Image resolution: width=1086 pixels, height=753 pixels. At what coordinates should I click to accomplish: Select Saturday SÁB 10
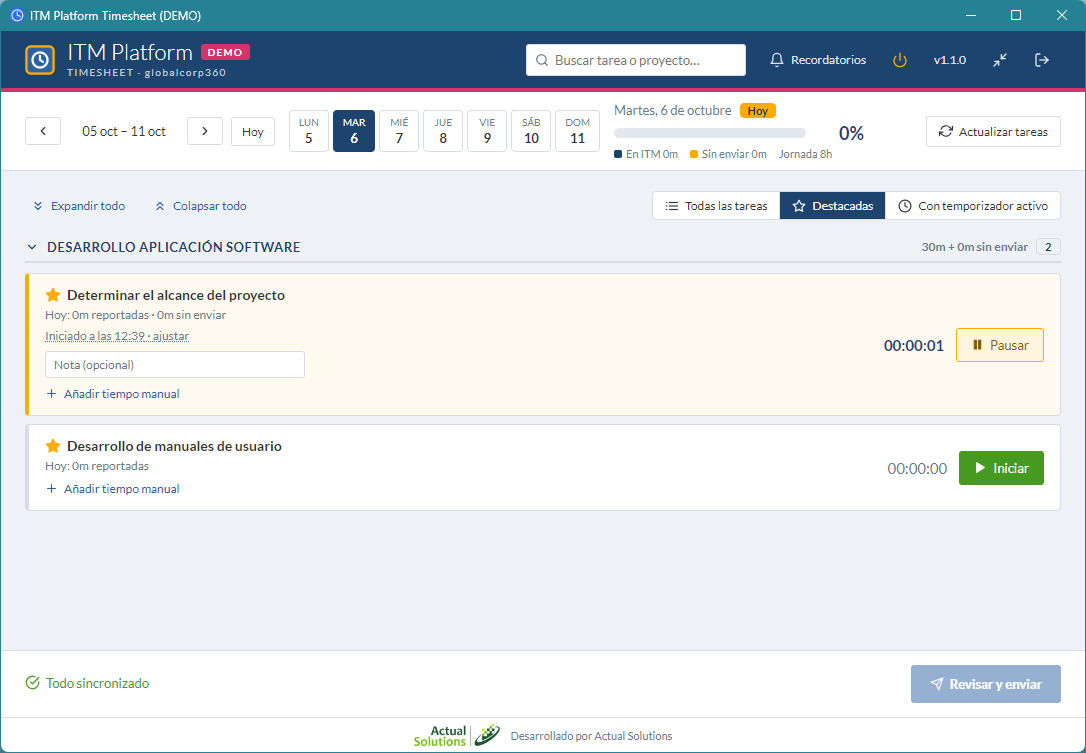click(531, 131)
